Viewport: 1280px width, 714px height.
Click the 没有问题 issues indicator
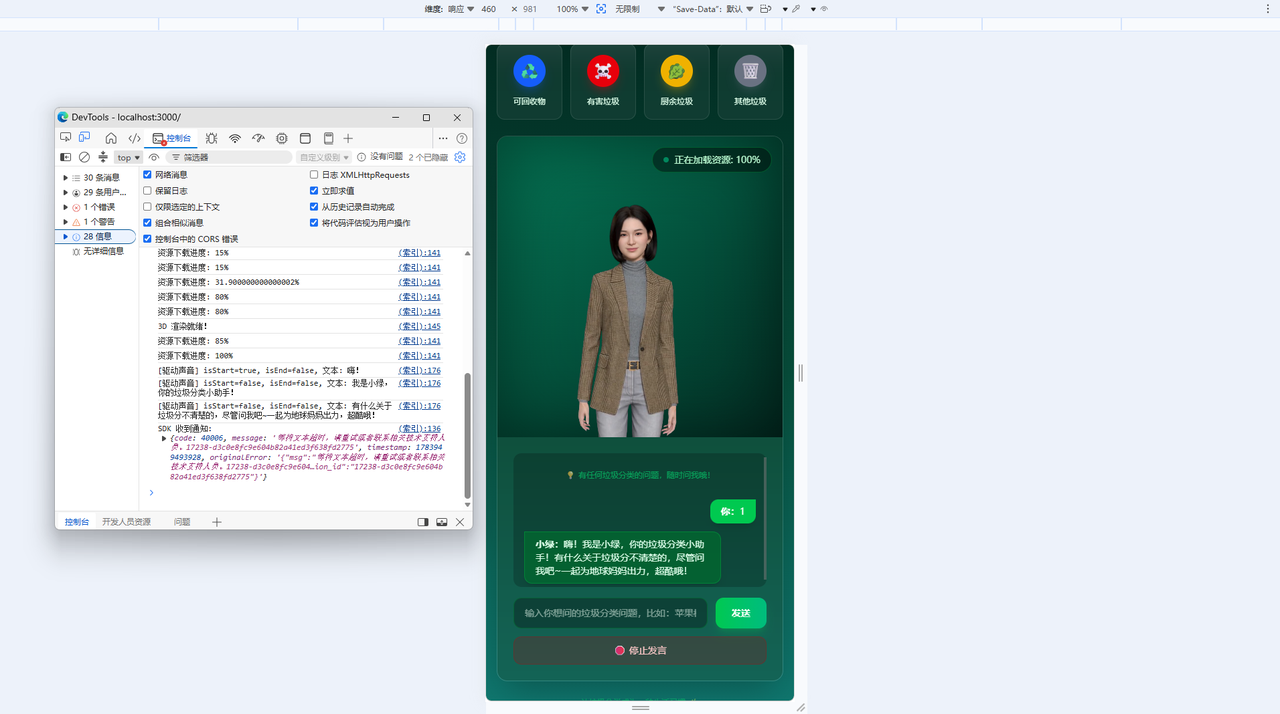380,157
